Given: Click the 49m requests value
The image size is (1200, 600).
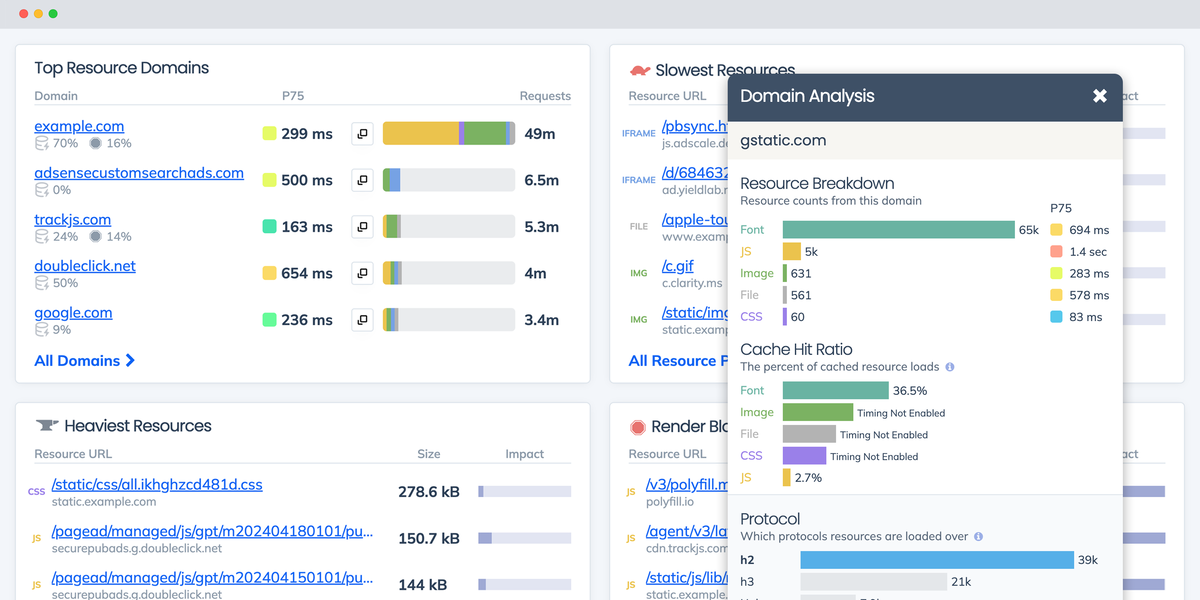Looking at the screenshot, I should [540, 134].
